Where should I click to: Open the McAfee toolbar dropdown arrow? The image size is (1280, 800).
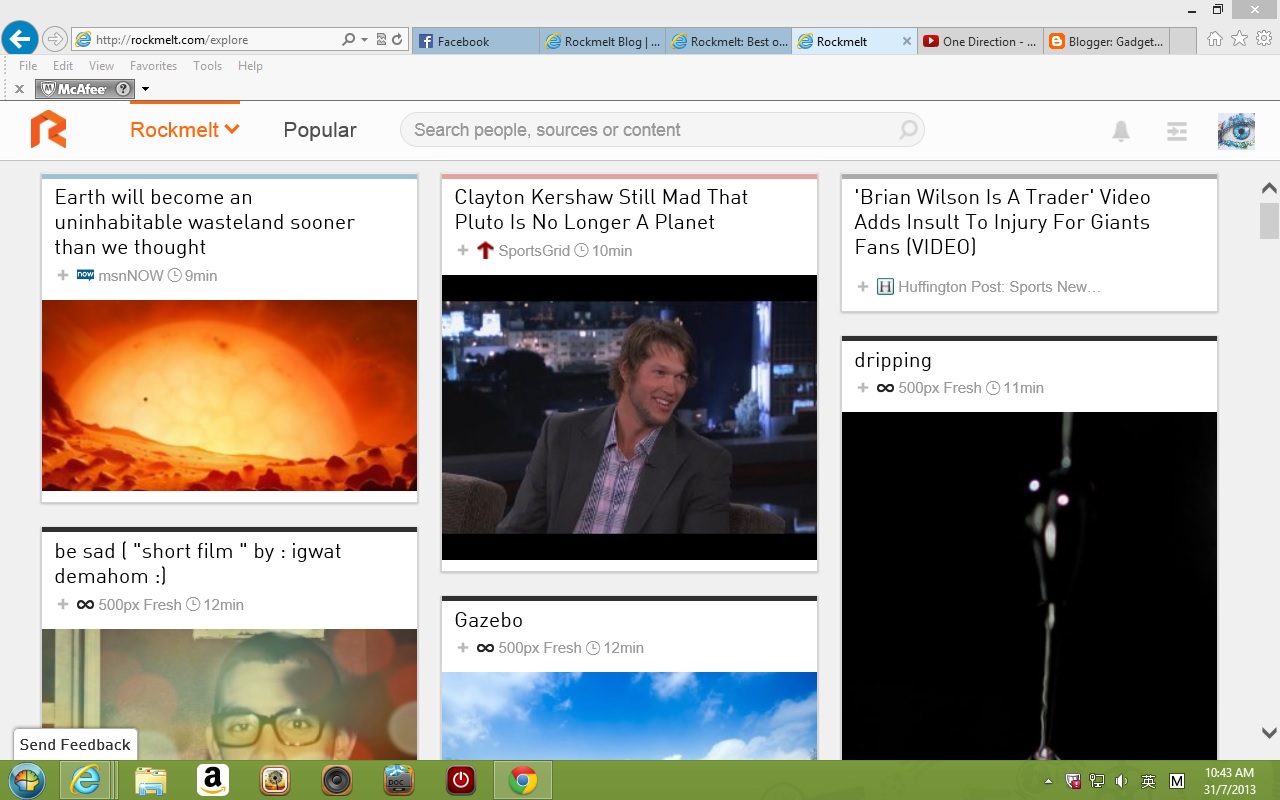[145, 89]
